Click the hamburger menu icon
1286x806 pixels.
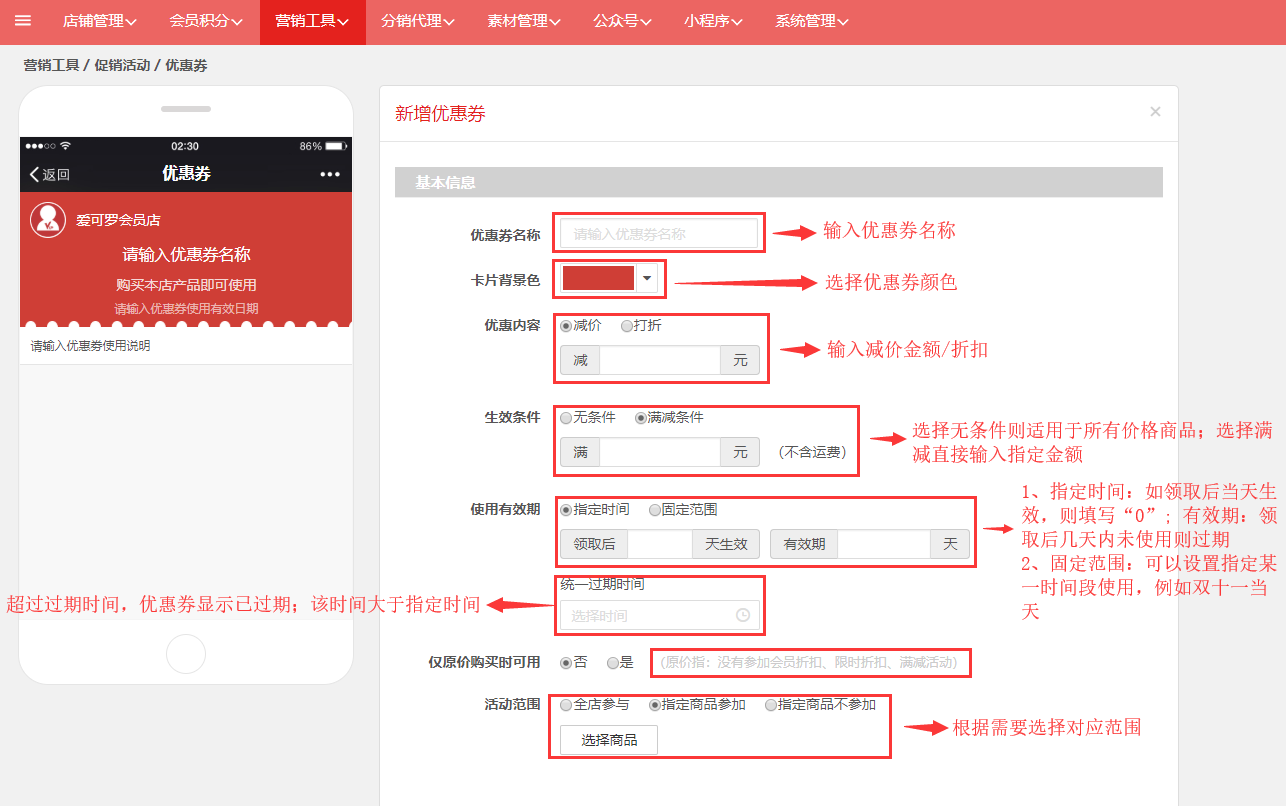(23, 21)
